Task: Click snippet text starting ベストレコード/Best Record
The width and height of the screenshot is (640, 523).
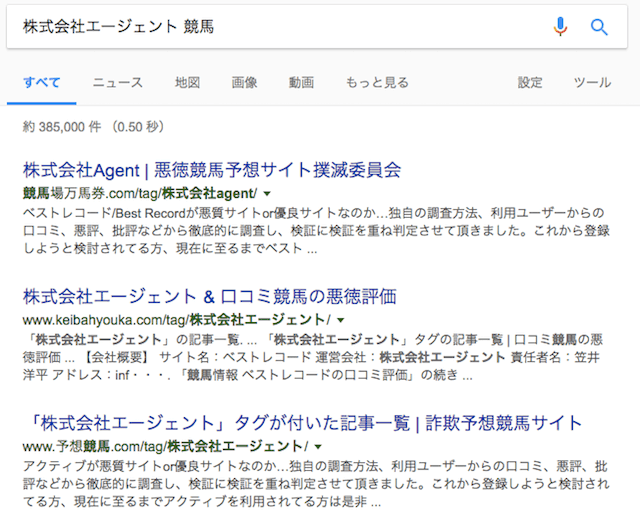Action: [316, 231]
